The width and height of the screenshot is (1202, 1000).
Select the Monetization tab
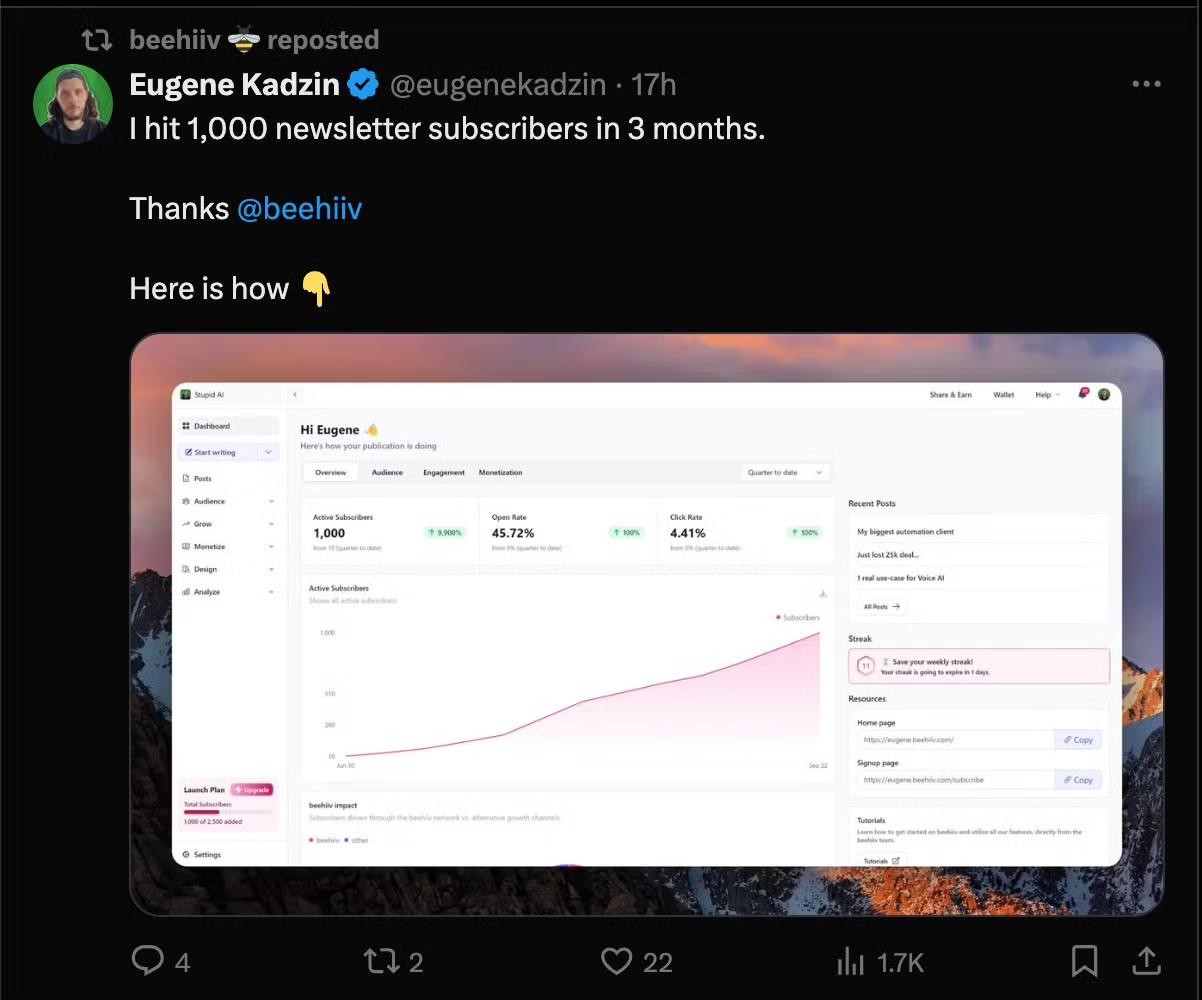pyautogui.click(x=500, y=472)
